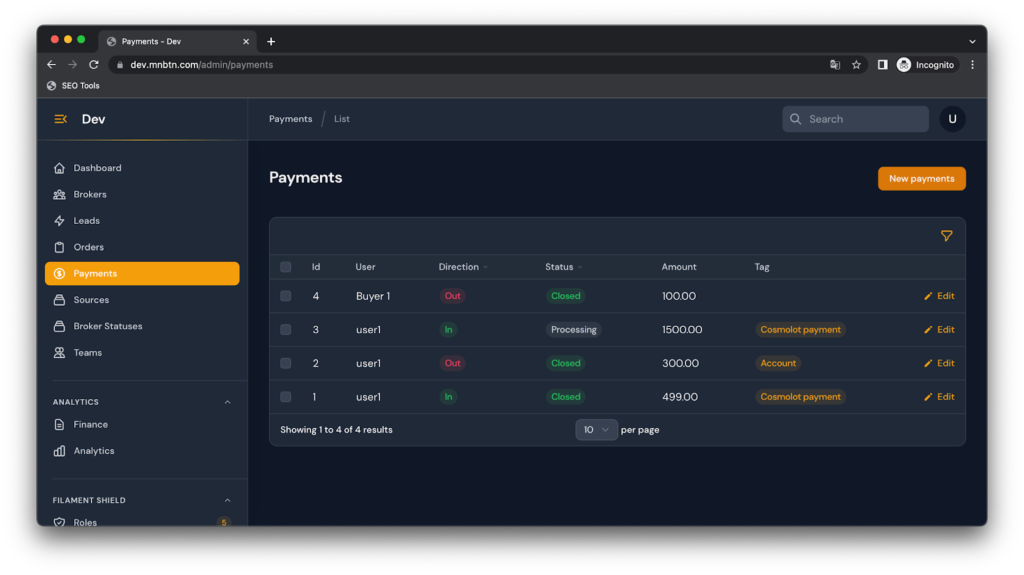
Task: Collapse the Filament Shield sidebar group
Action: pos(227,500)
